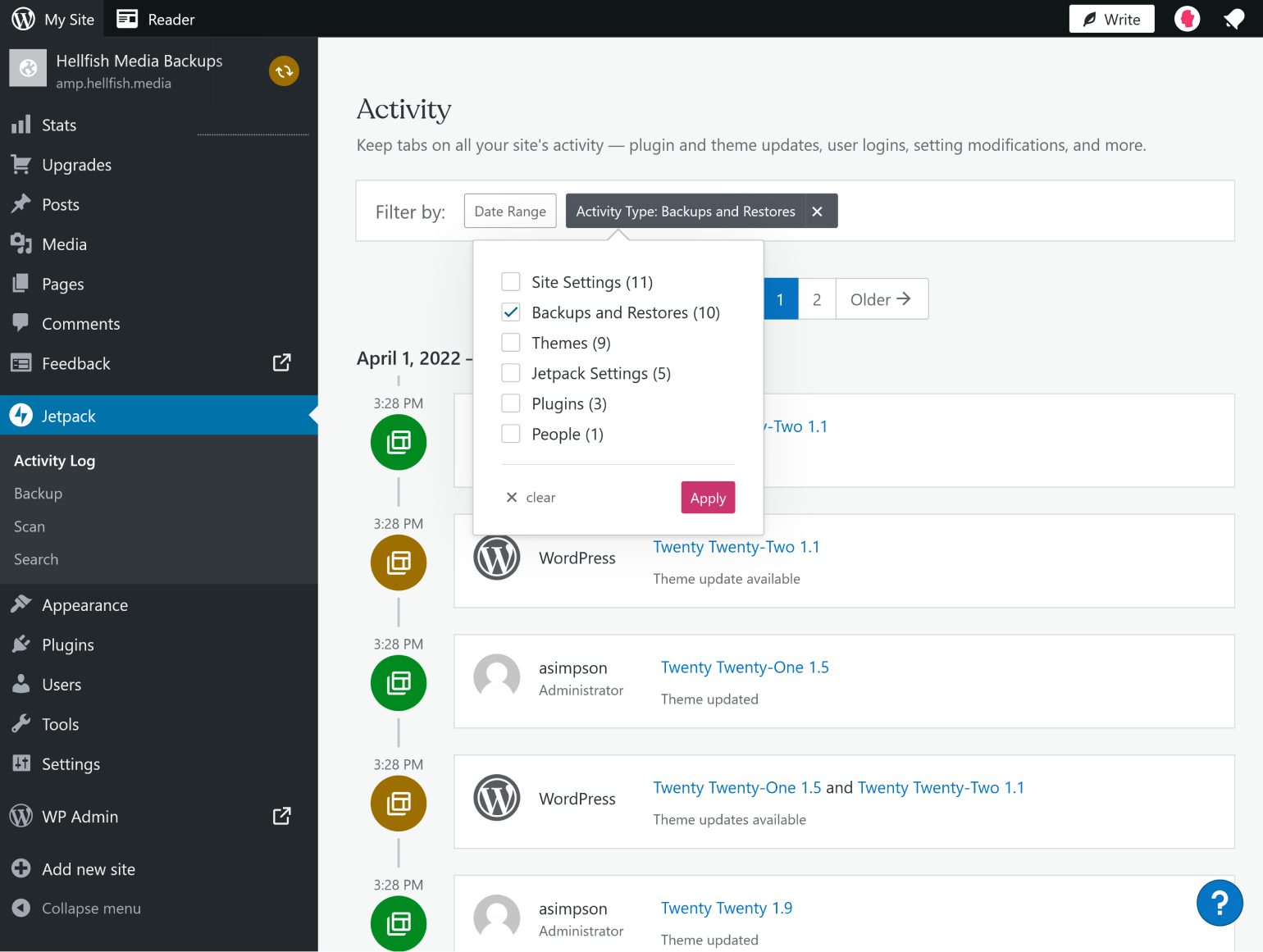Open the Date Range filter dropdown

coord(510,211)
